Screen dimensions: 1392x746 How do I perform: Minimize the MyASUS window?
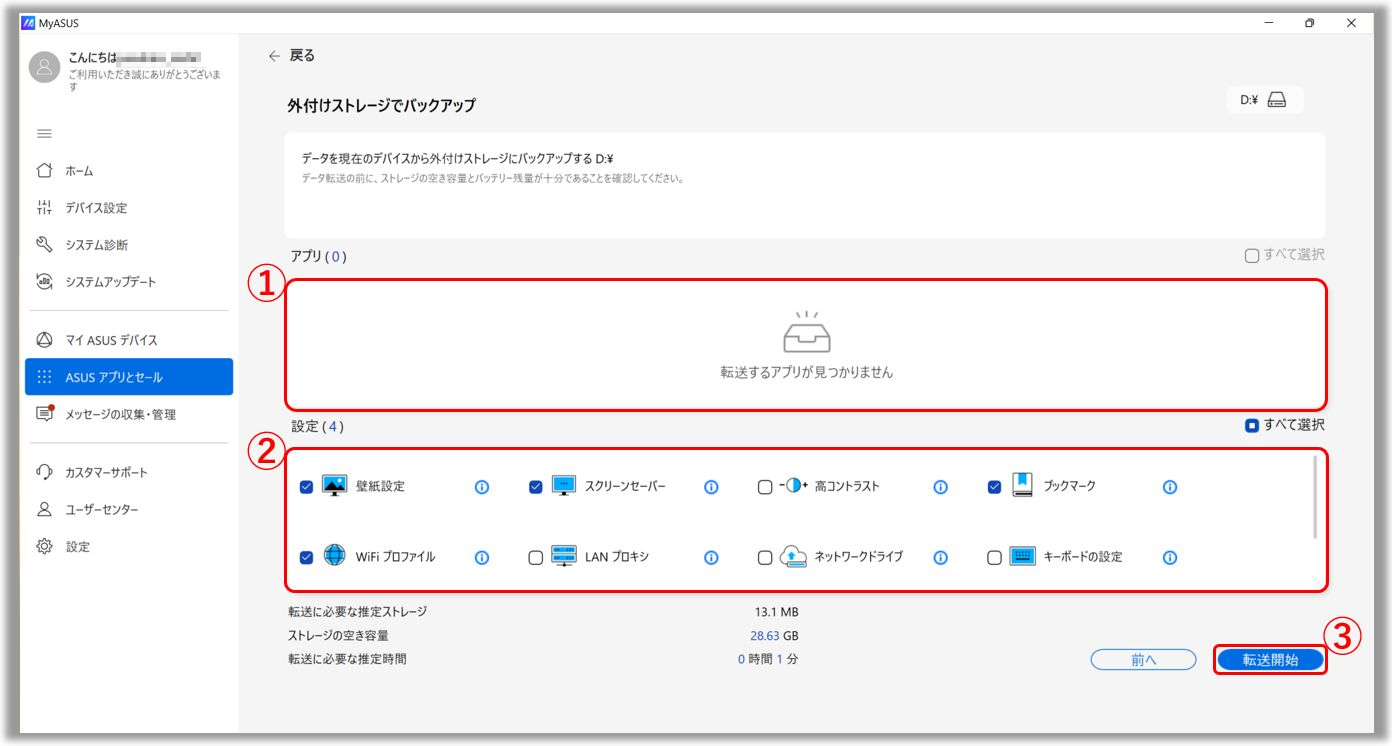[x=1269, y=23]
